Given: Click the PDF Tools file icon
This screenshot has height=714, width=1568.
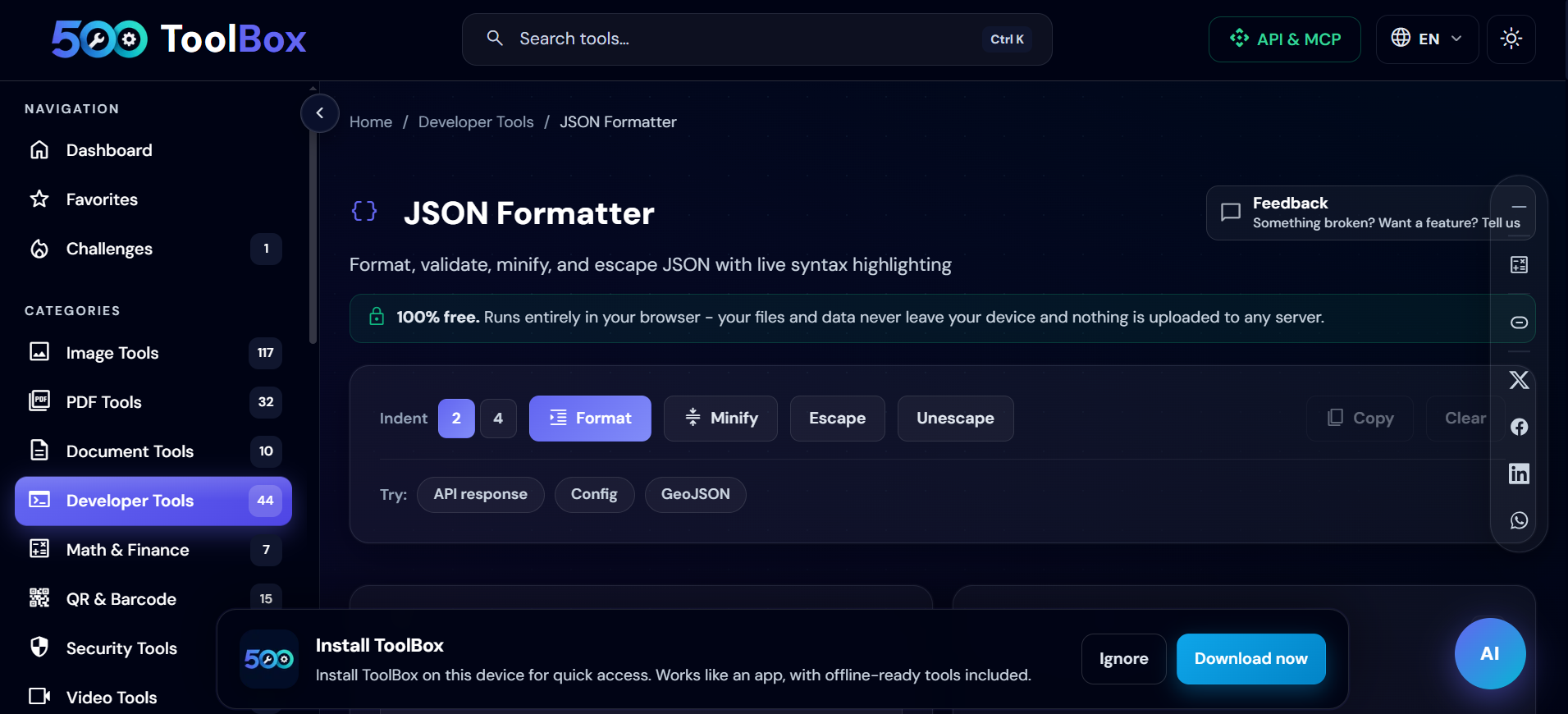Looking at the screenshot, I should click(x=39, y=400).
